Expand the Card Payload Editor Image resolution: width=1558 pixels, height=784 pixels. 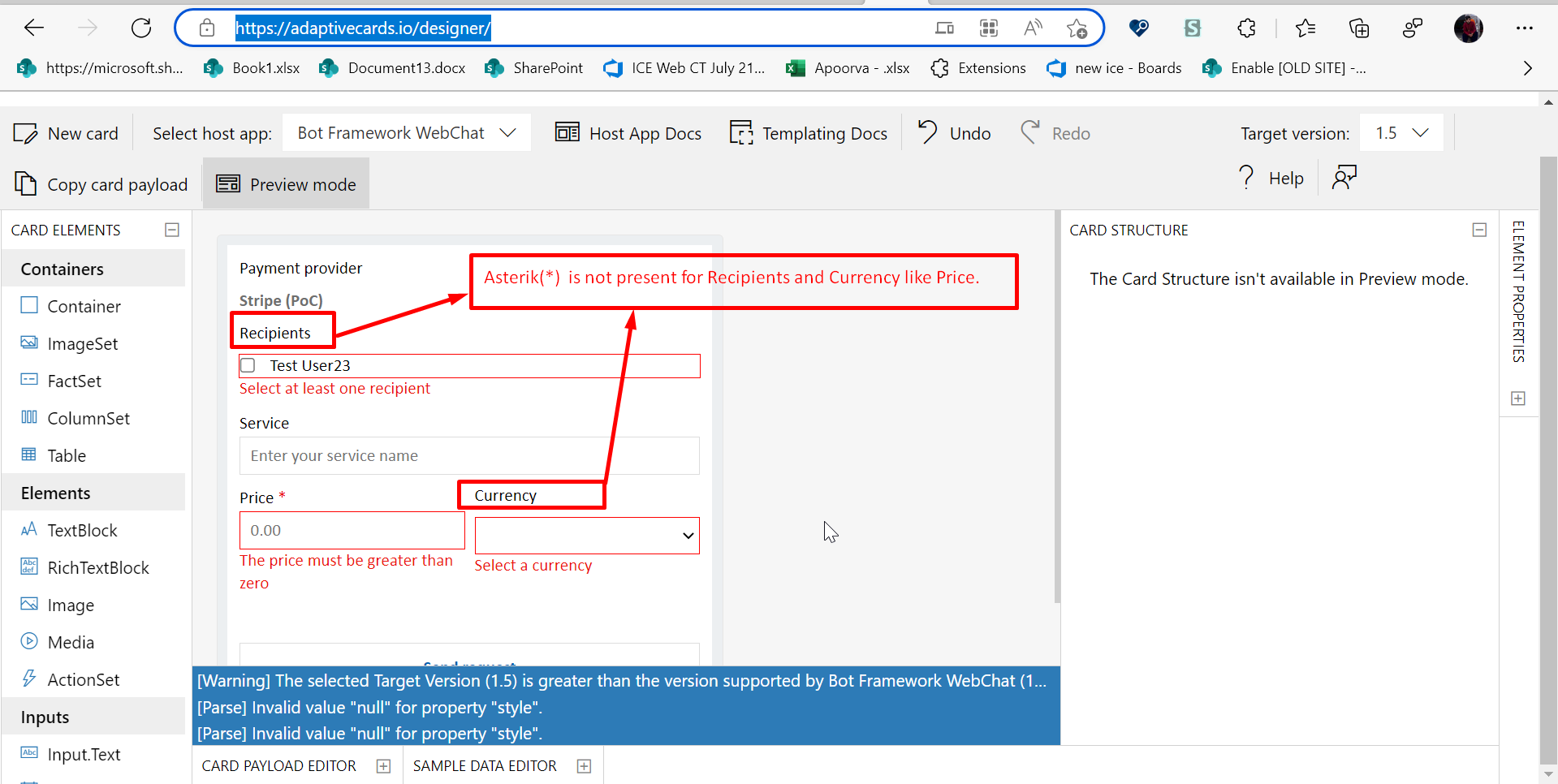click(x=384, y=766)
